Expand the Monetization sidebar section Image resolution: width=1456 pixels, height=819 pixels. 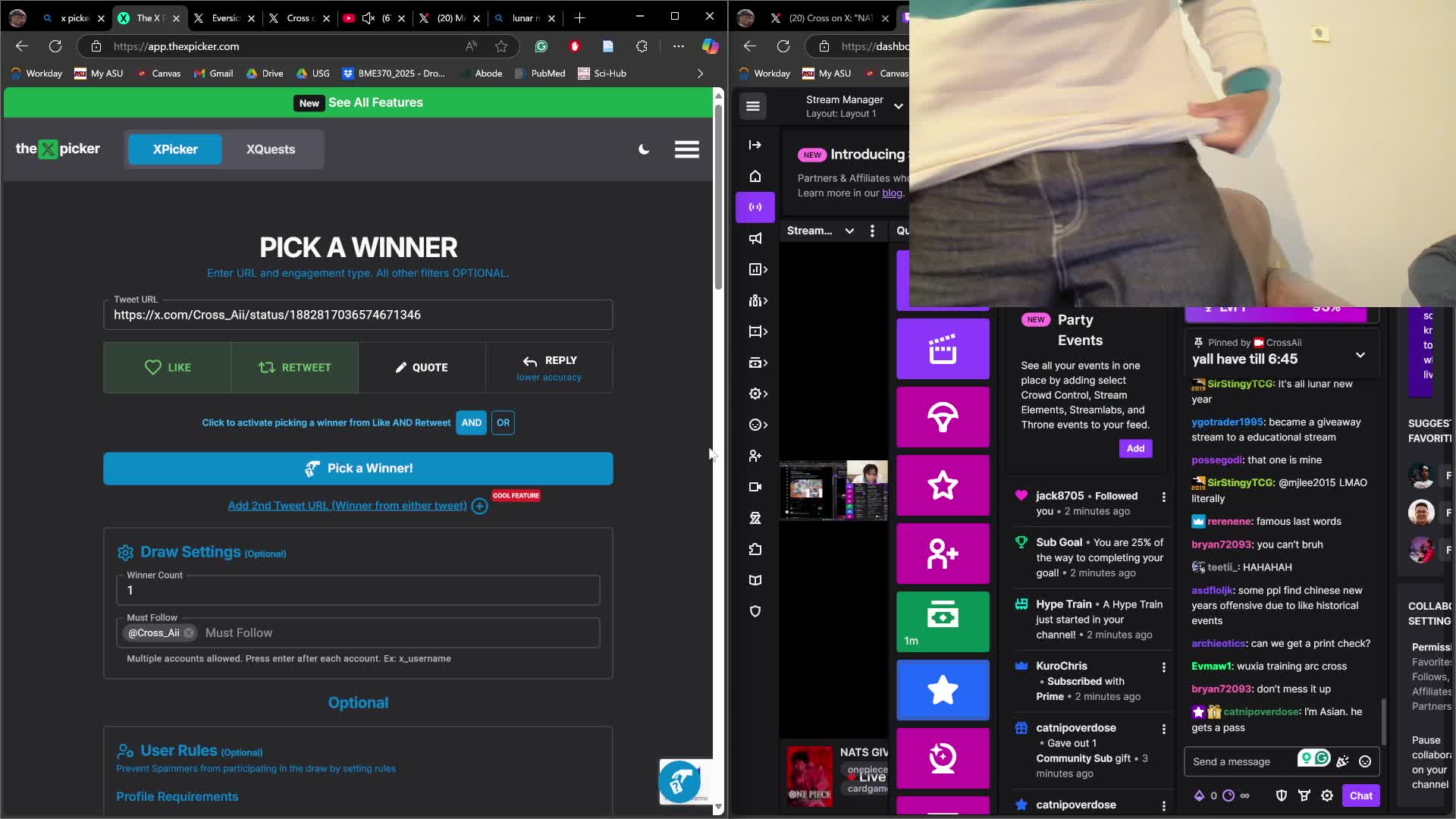click(x=758, y=362)
